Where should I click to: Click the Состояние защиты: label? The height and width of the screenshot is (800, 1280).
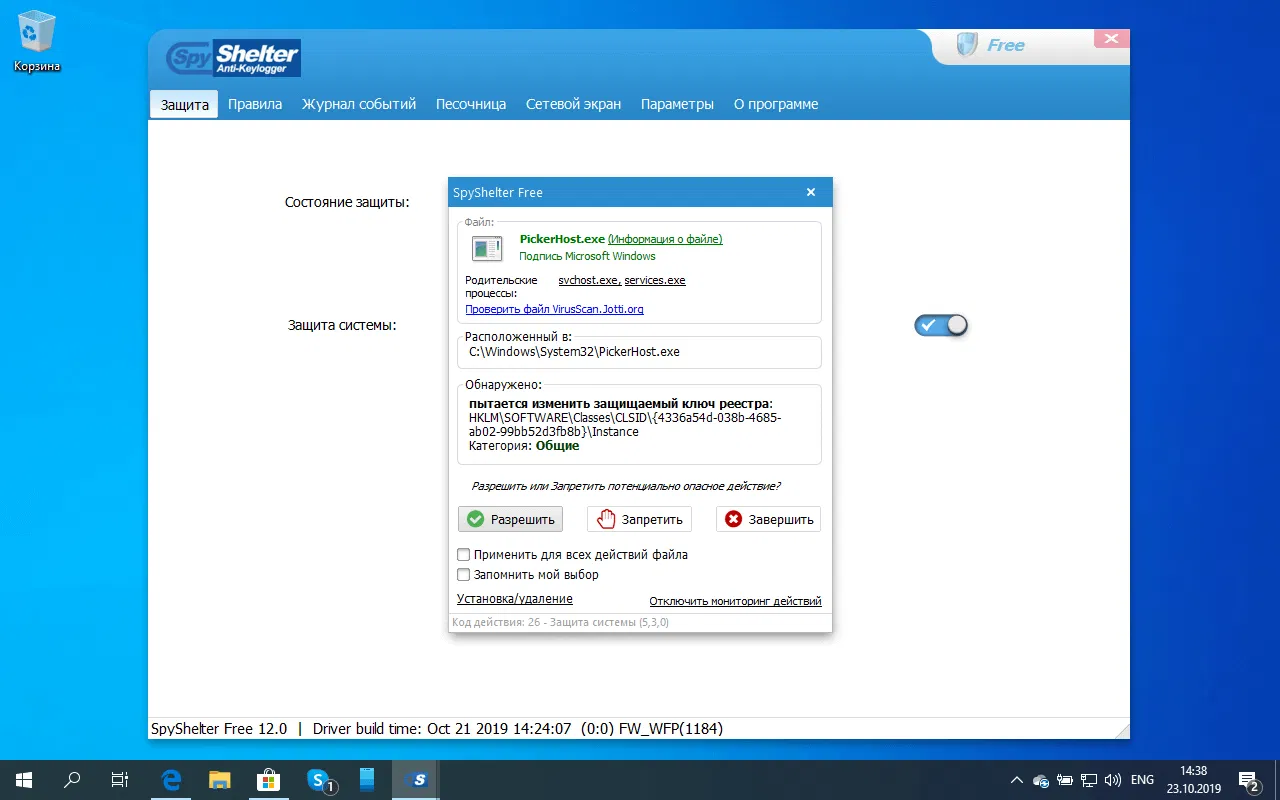(x=347, y=202)
